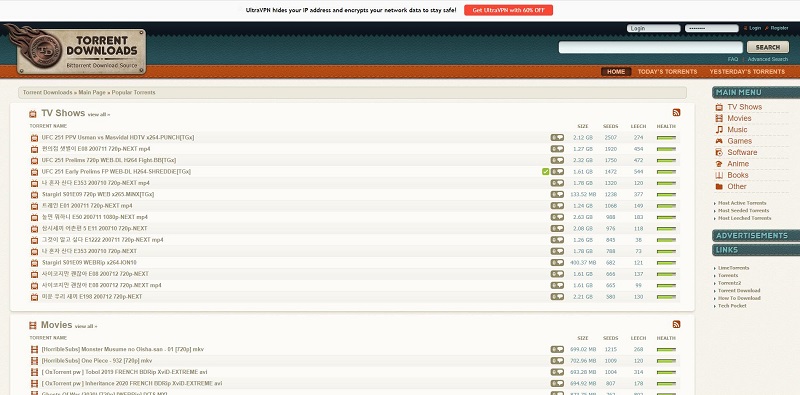Click the Search button
This screenshot has height=395, width=800.
point(767,47)
